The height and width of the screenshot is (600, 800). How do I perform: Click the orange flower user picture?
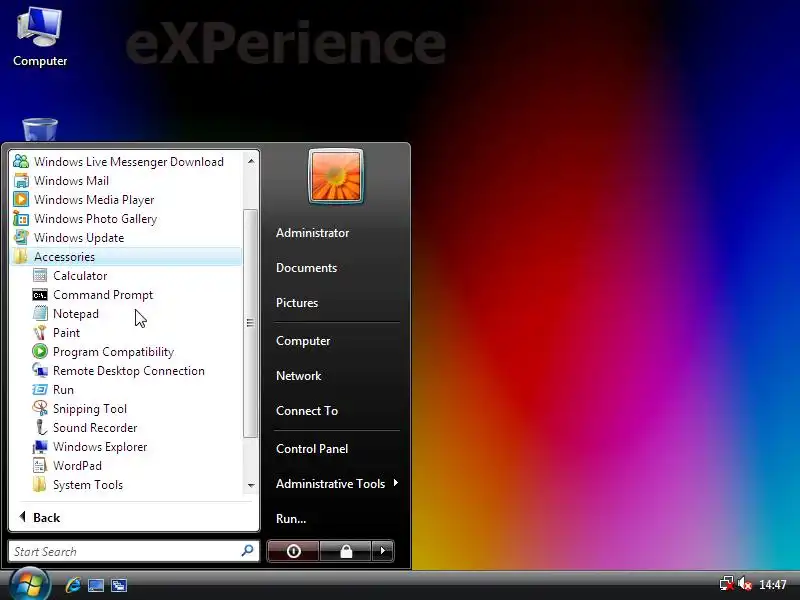(336, 176)
